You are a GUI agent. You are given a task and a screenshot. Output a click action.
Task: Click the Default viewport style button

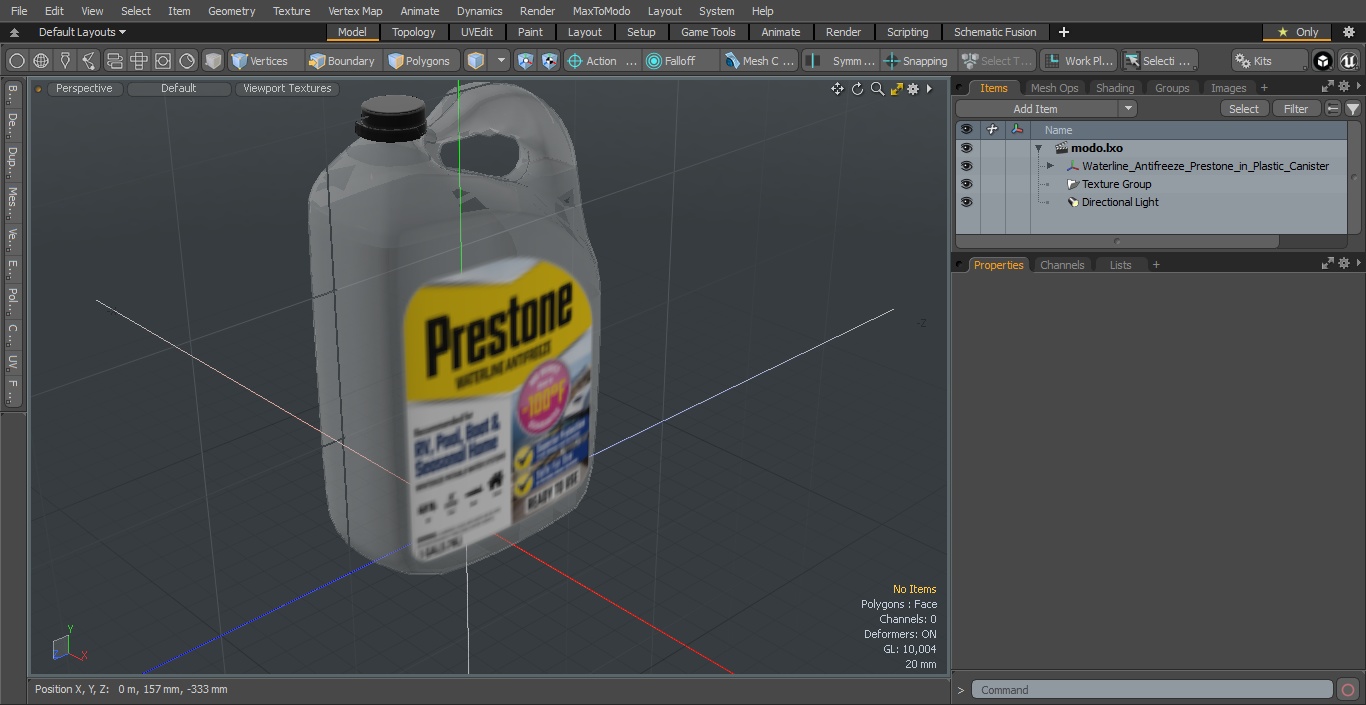(x=178, y=88)
